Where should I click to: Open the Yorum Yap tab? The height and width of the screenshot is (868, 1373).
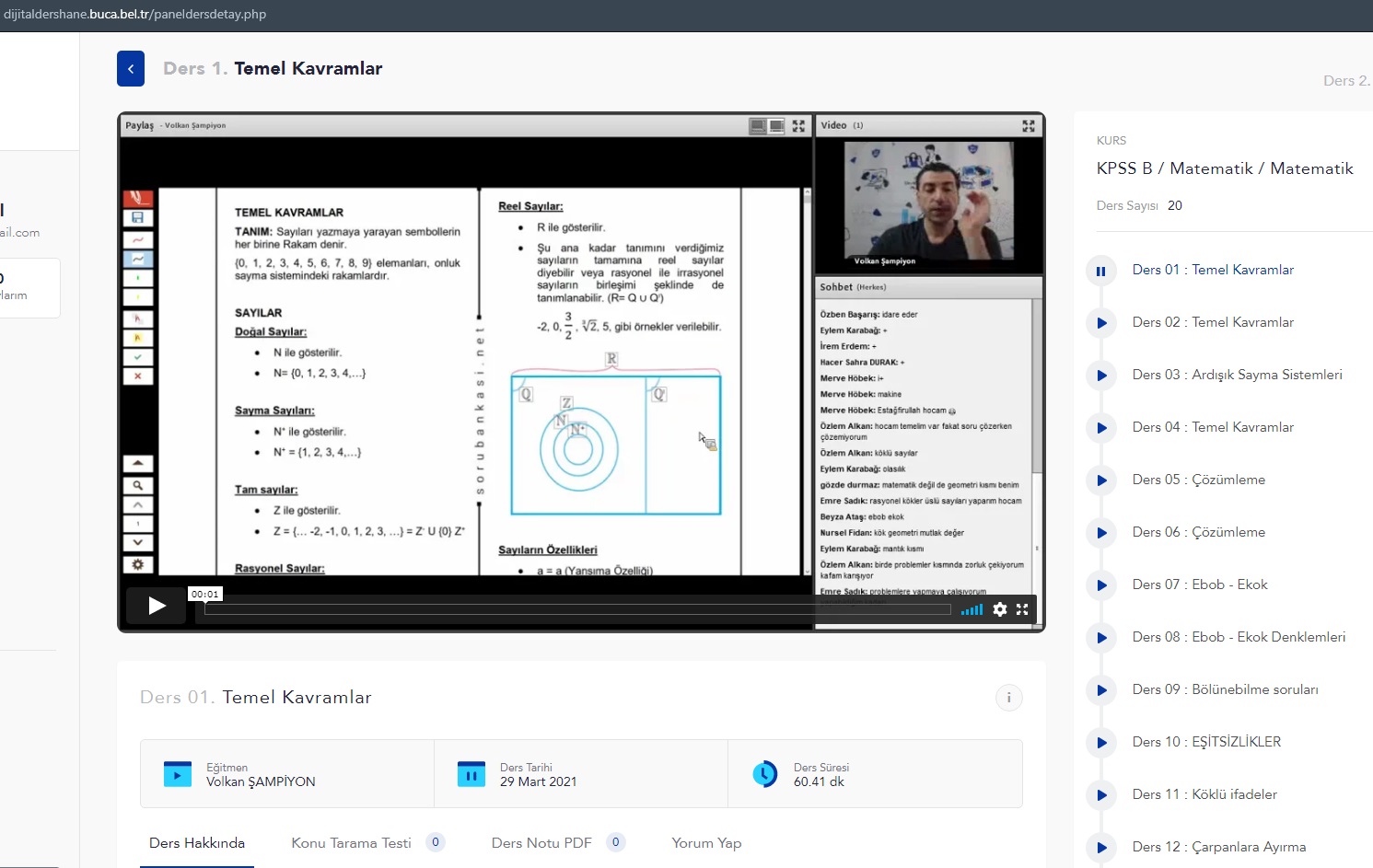pos(706,843)
